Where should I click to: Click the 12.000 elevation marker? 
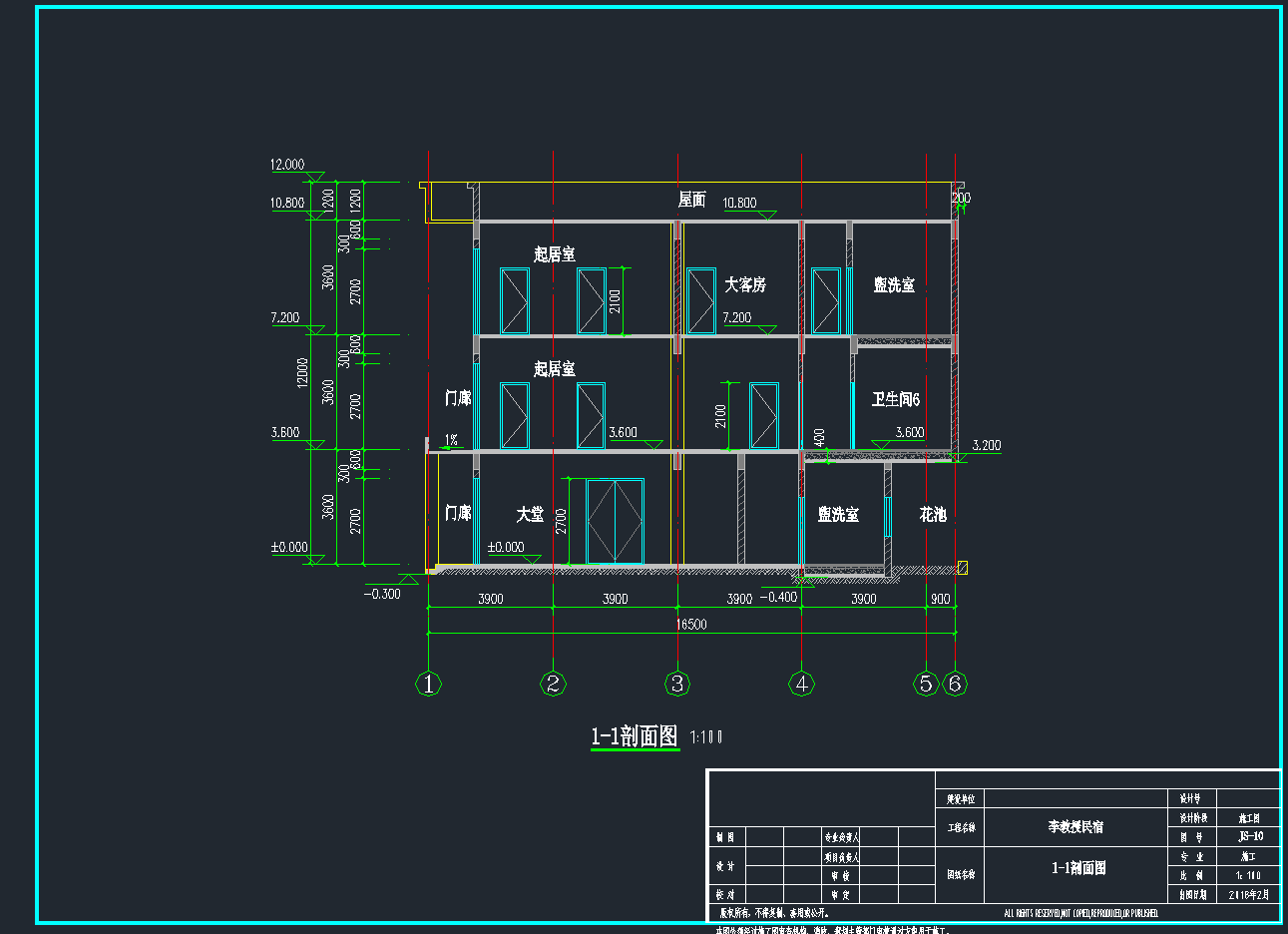287,166
